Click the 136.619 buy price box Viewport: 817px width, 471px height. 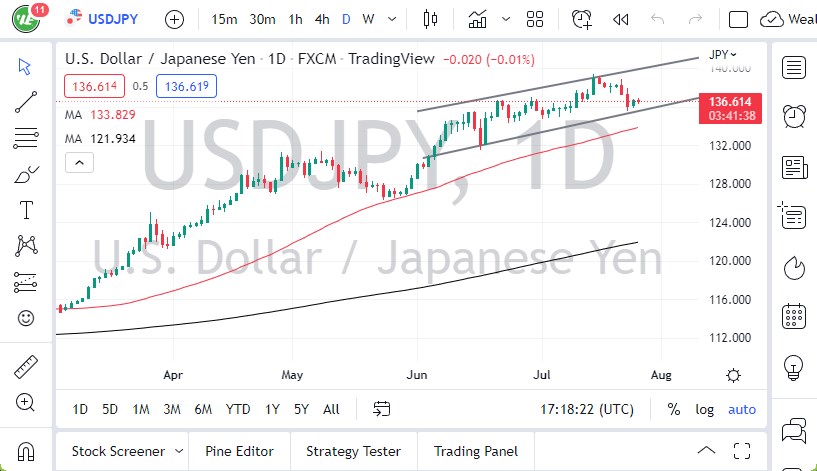pos(186,86)
